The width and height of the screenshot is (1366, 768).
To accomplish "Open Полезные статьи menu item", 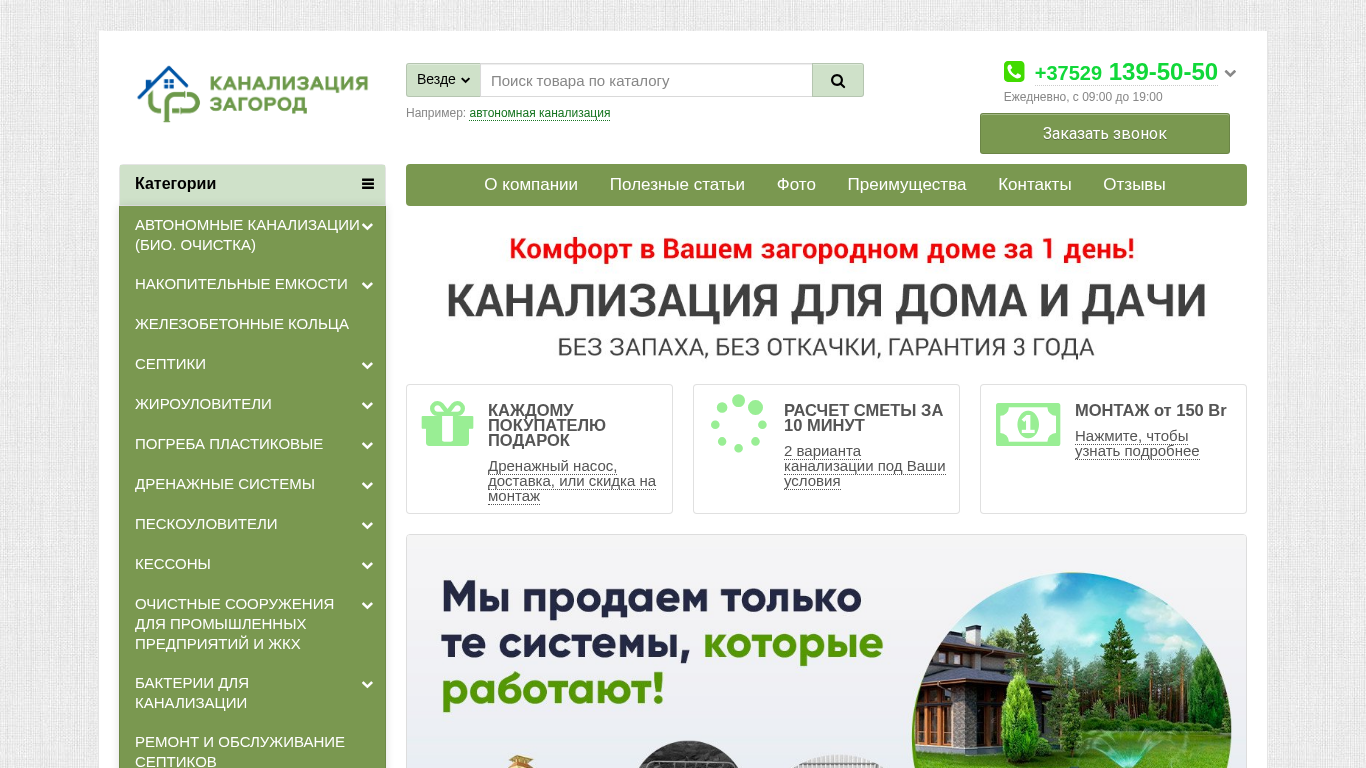I will [677, 185].
